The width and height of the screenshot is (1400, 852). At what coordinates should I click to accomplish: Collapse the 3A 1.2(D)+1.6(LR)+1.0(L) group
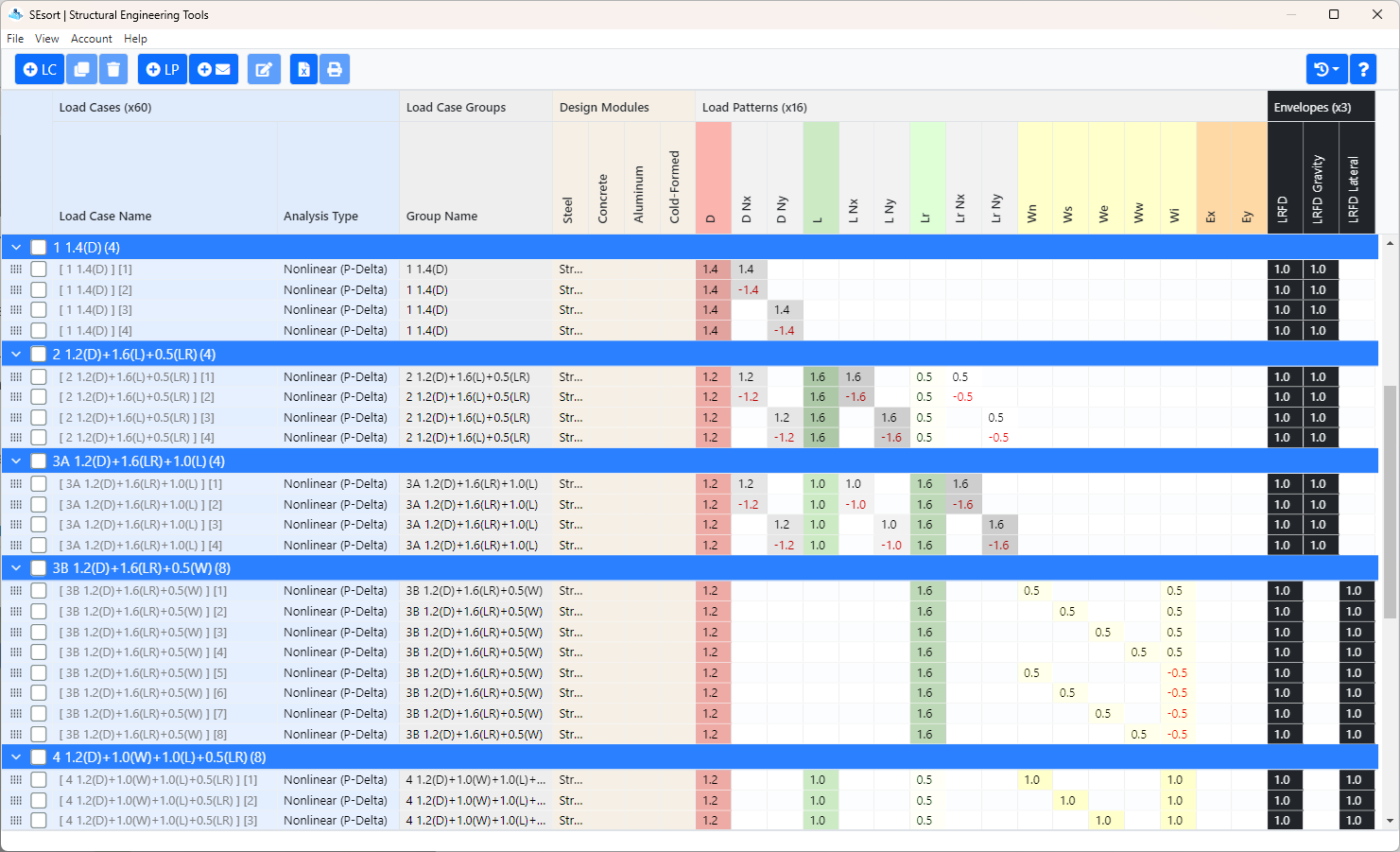tap(16, 461)
